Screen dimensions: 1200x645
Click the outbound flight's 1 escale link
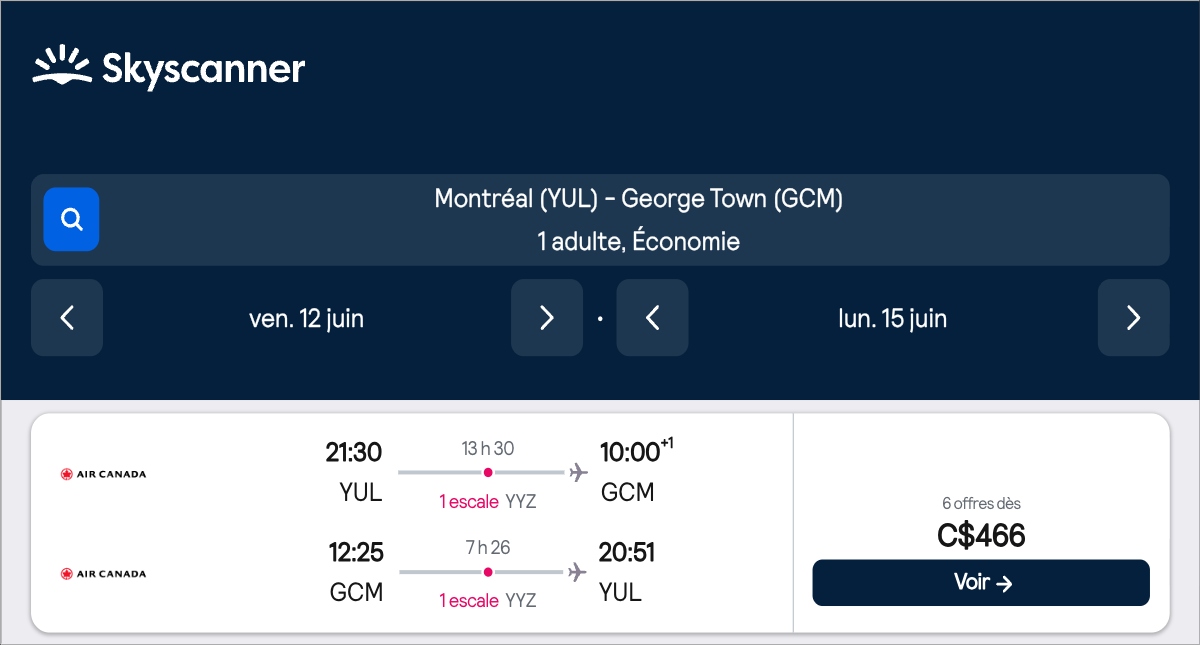pyautogui.click(x=469, y=501)
